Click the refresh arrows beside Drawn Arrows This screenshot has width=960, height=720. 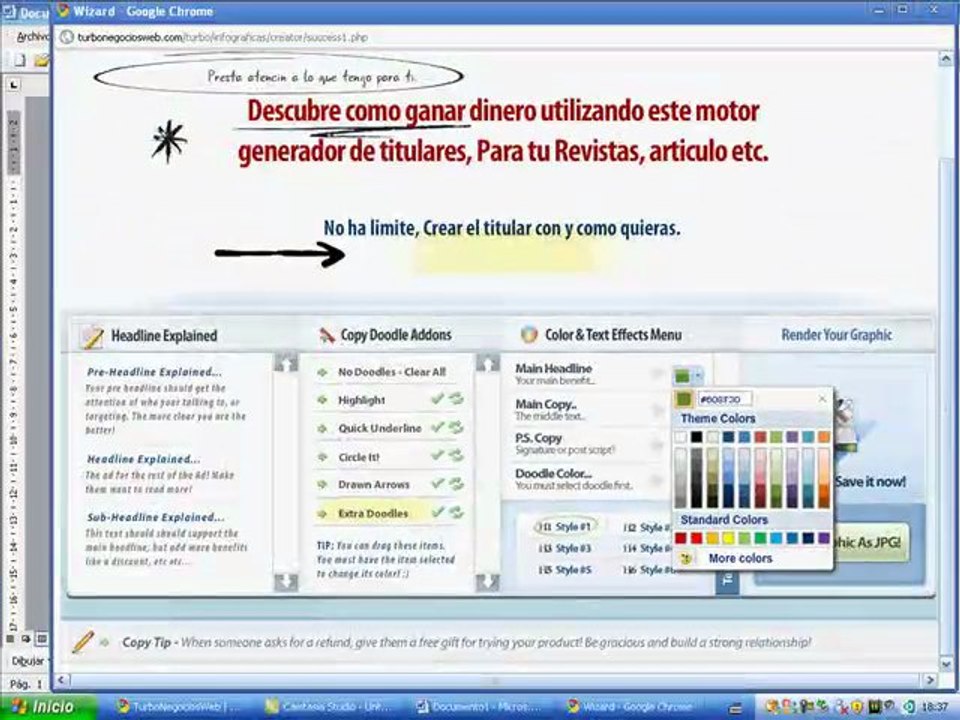tap(456, 484)
